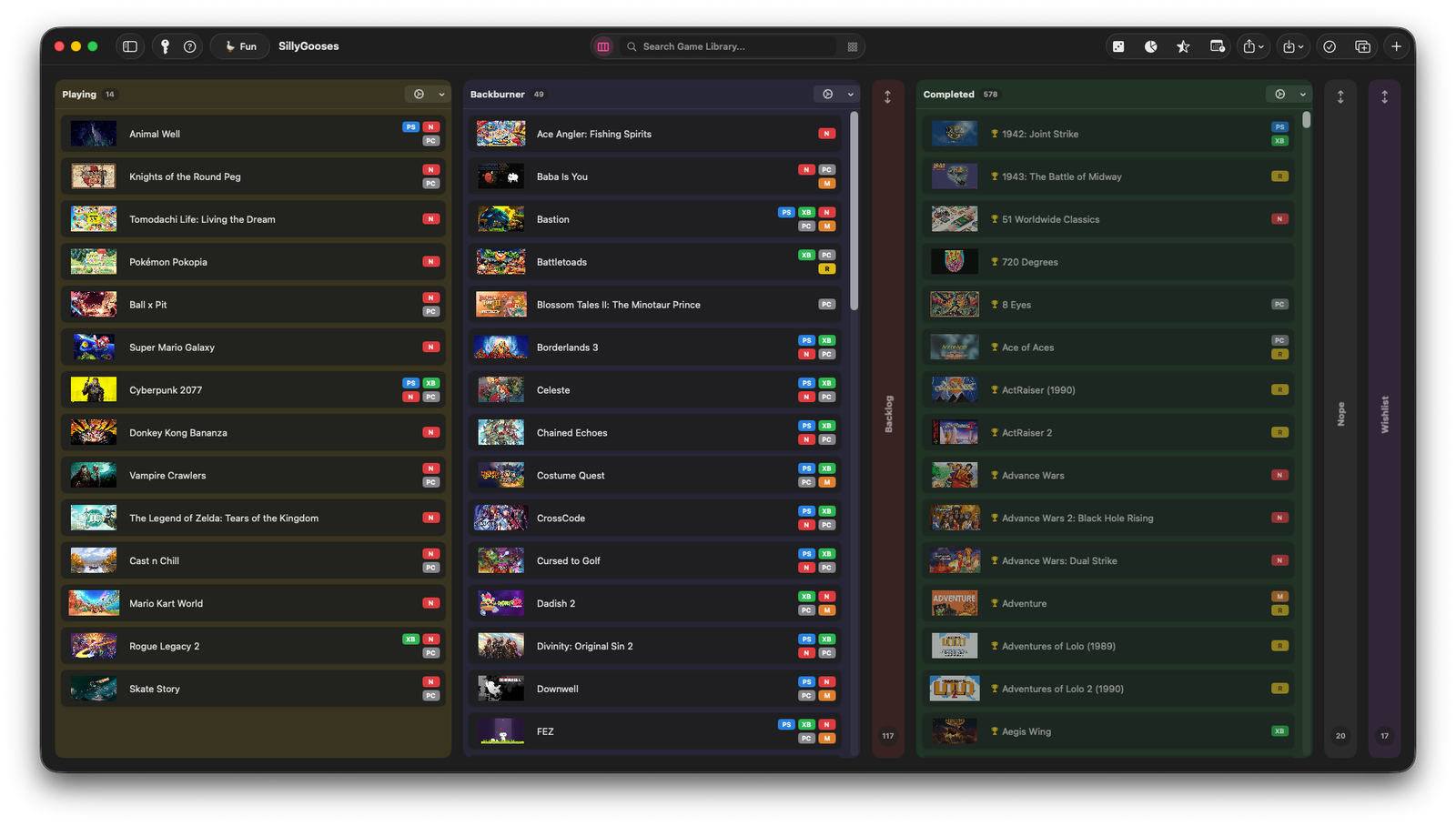Click the play-circle icon in Completed header
The image size is (1456, 826).
(x=1279, y=95)
